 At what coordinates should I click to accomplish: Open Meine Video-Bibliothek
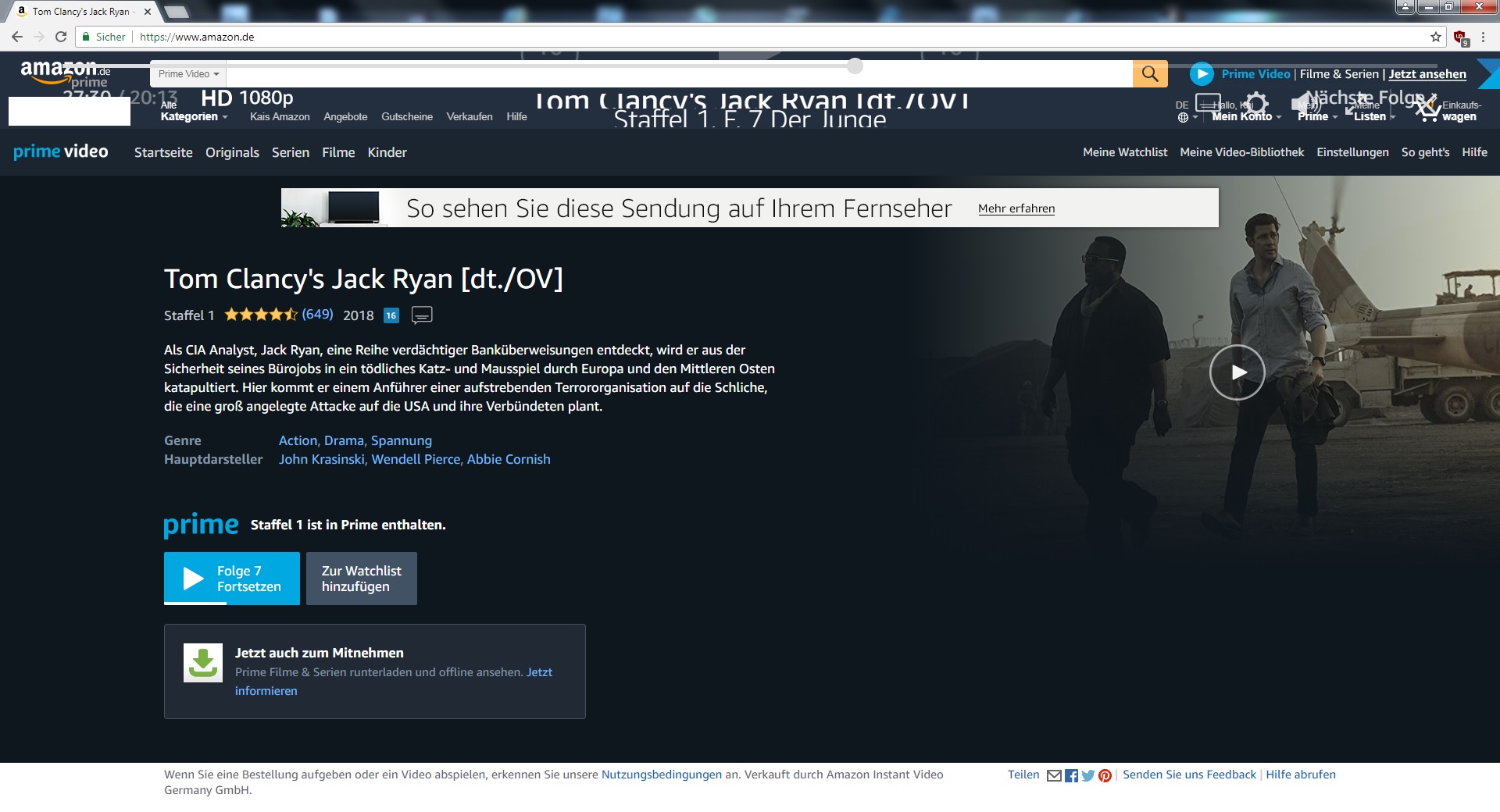(1242, 152)
